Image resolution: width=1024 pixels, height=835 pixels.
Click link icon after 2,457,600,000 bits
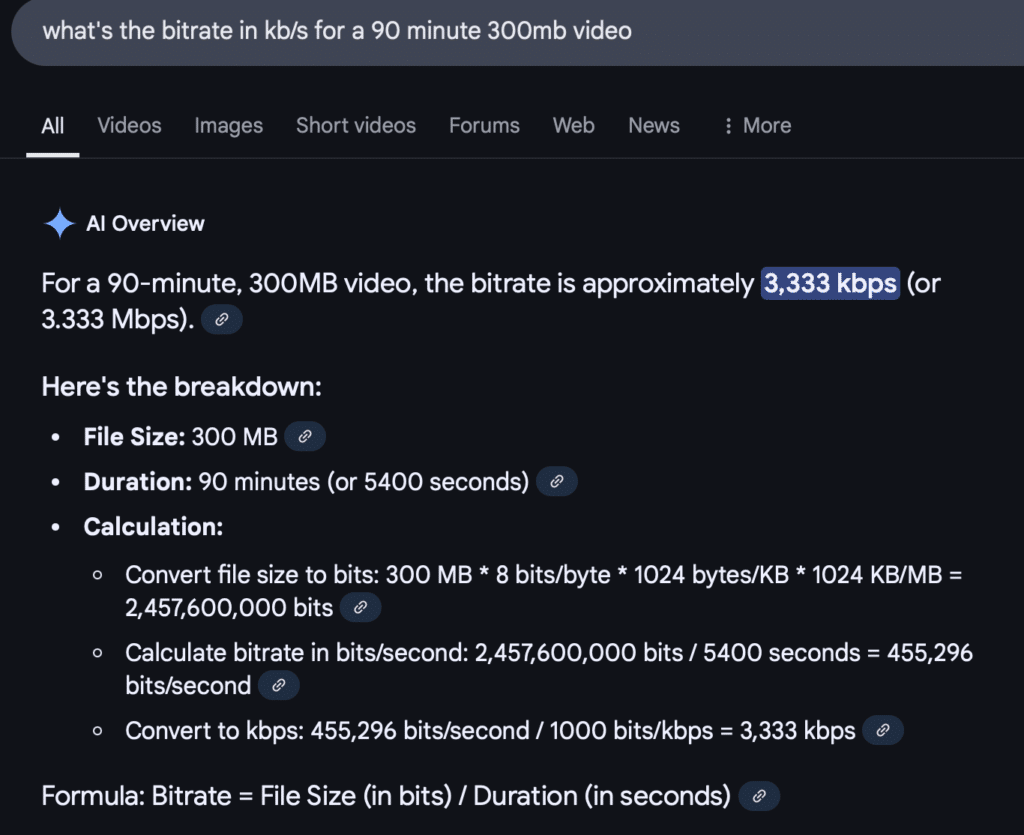point(361,607)
